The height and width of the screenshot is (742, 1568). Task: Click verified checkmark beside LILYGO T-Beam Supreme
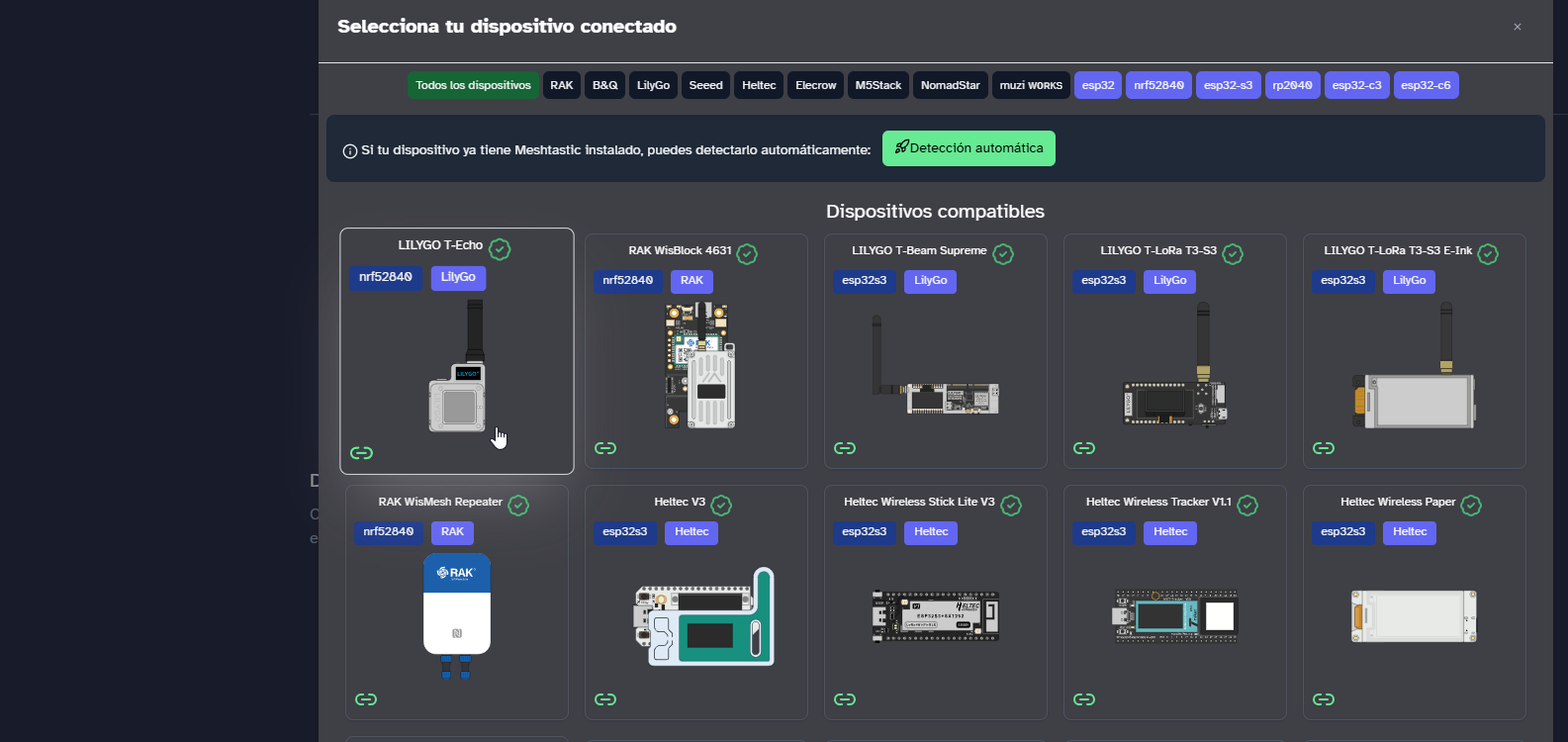1003,254
